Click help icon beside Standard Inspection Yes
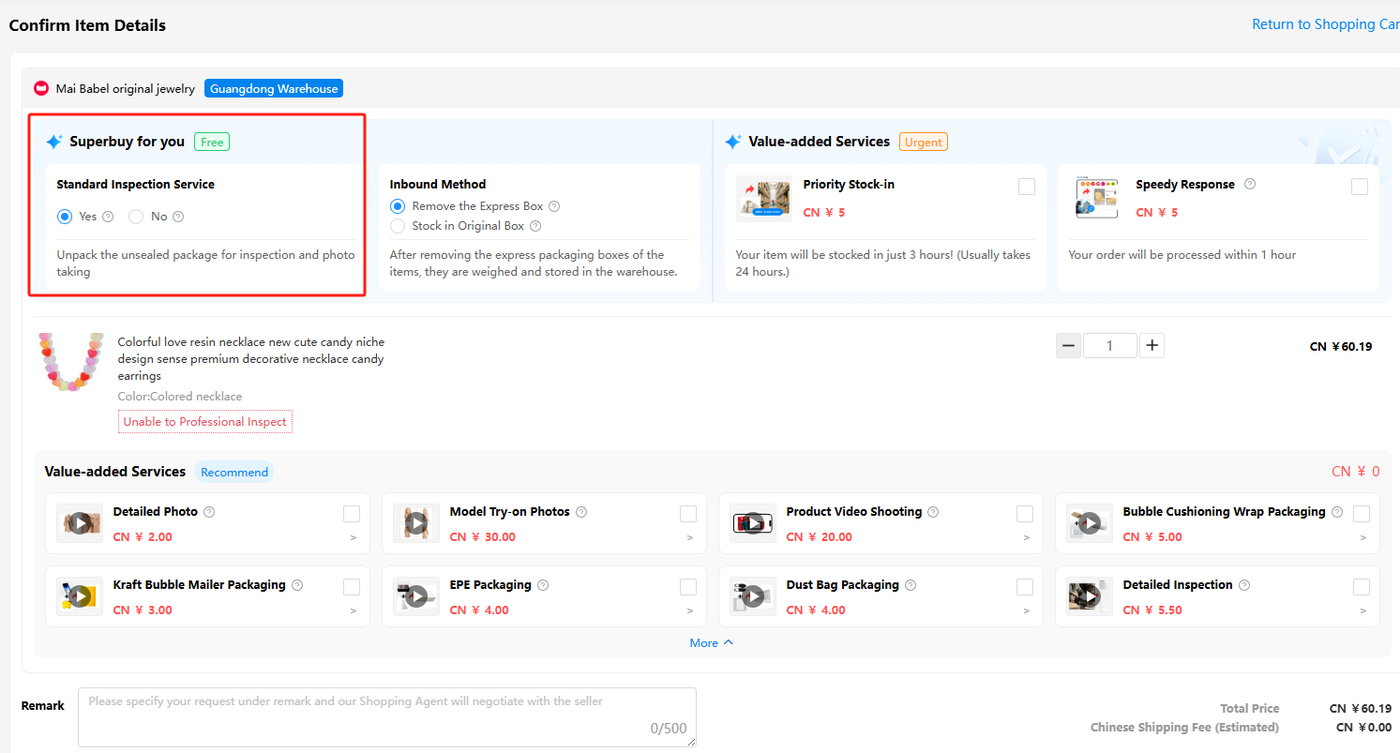1400x753 pixels. pos(108,217)
